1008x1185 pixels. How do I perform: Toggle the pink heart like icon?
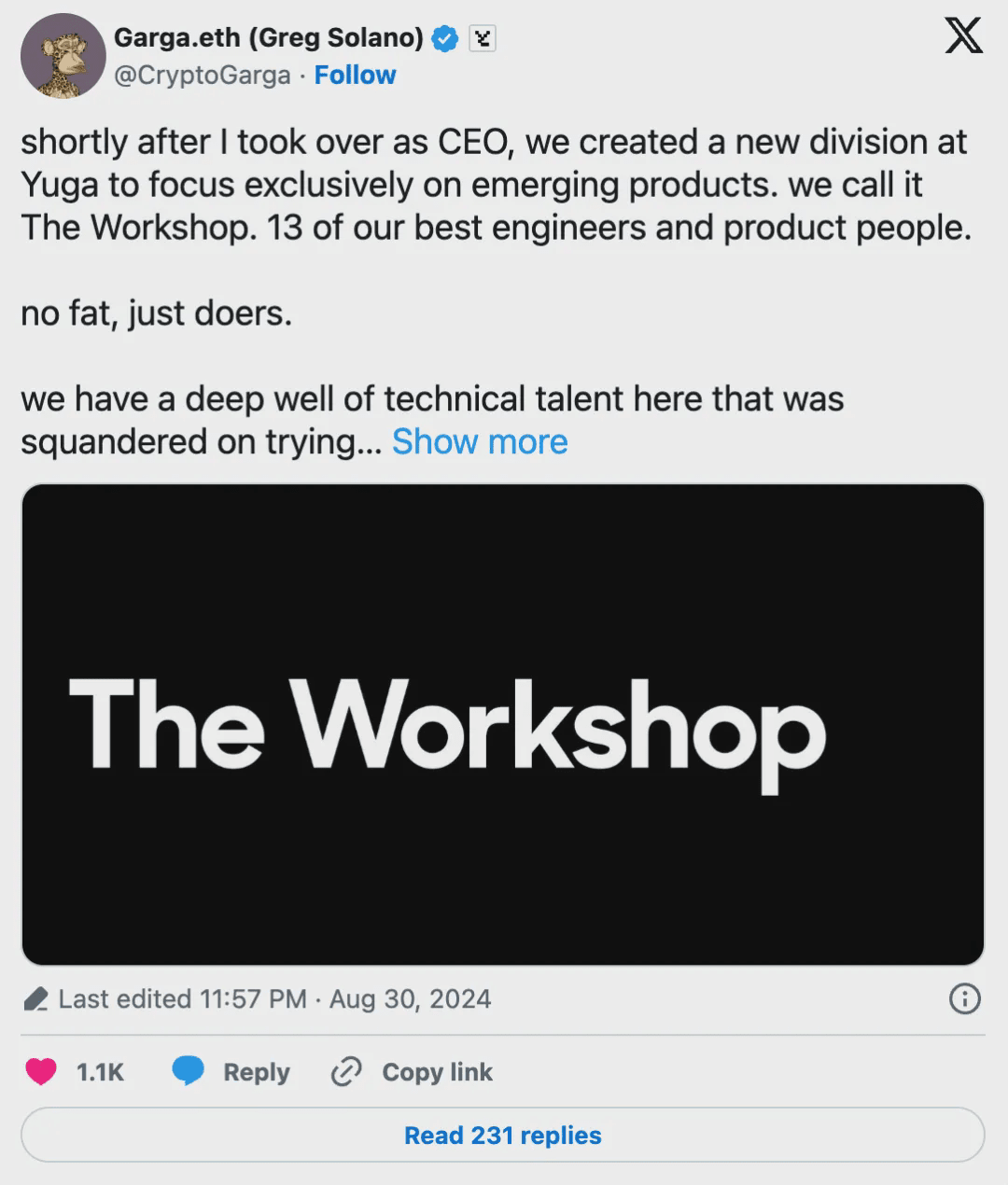click(41, 1072)
